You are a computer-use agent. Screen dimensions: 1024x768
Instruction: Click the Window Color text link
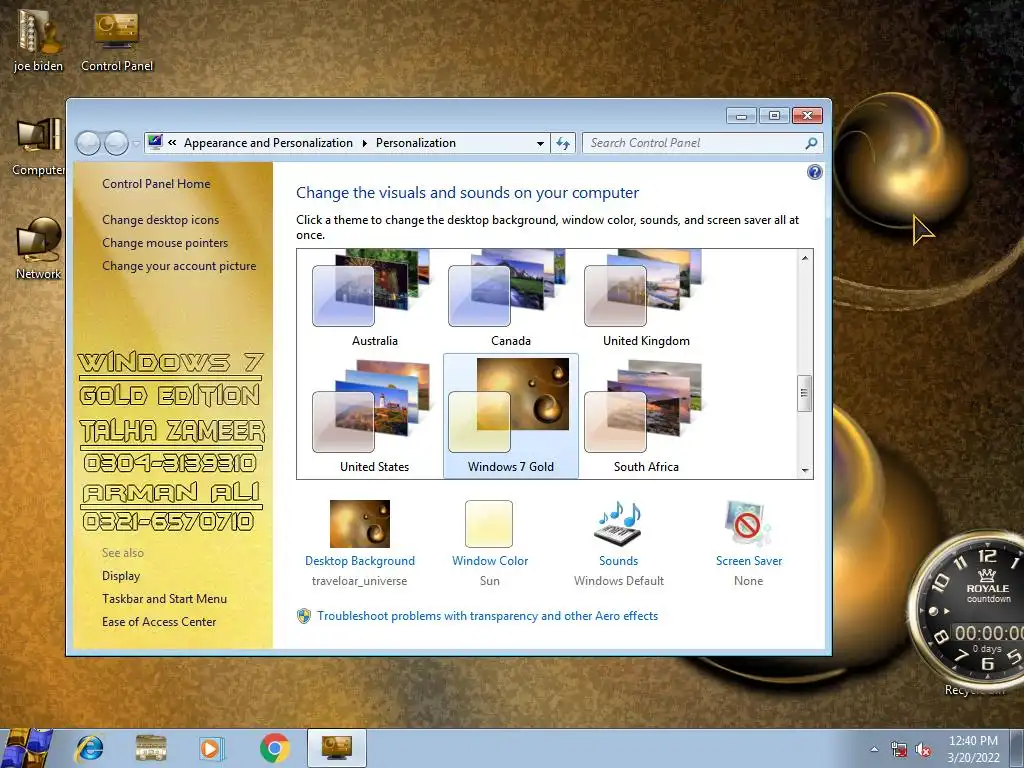[x=490, y=561]
